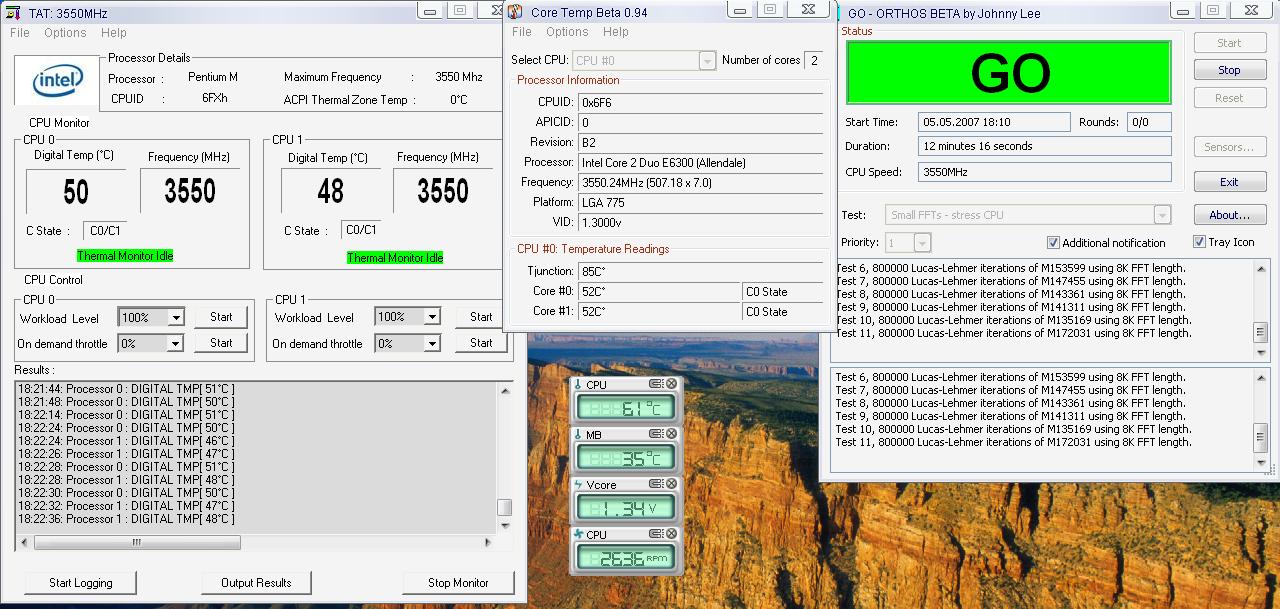Viewport: 1280px width, 609px height.
Task: Click Stop Monitor button
Action: click(458, 583)
